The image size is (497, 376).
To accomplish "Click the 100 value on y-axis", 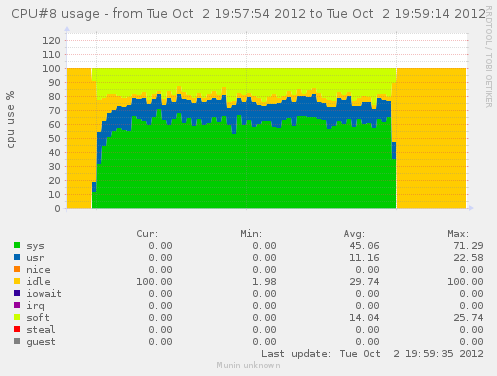I will pos(51,69).
